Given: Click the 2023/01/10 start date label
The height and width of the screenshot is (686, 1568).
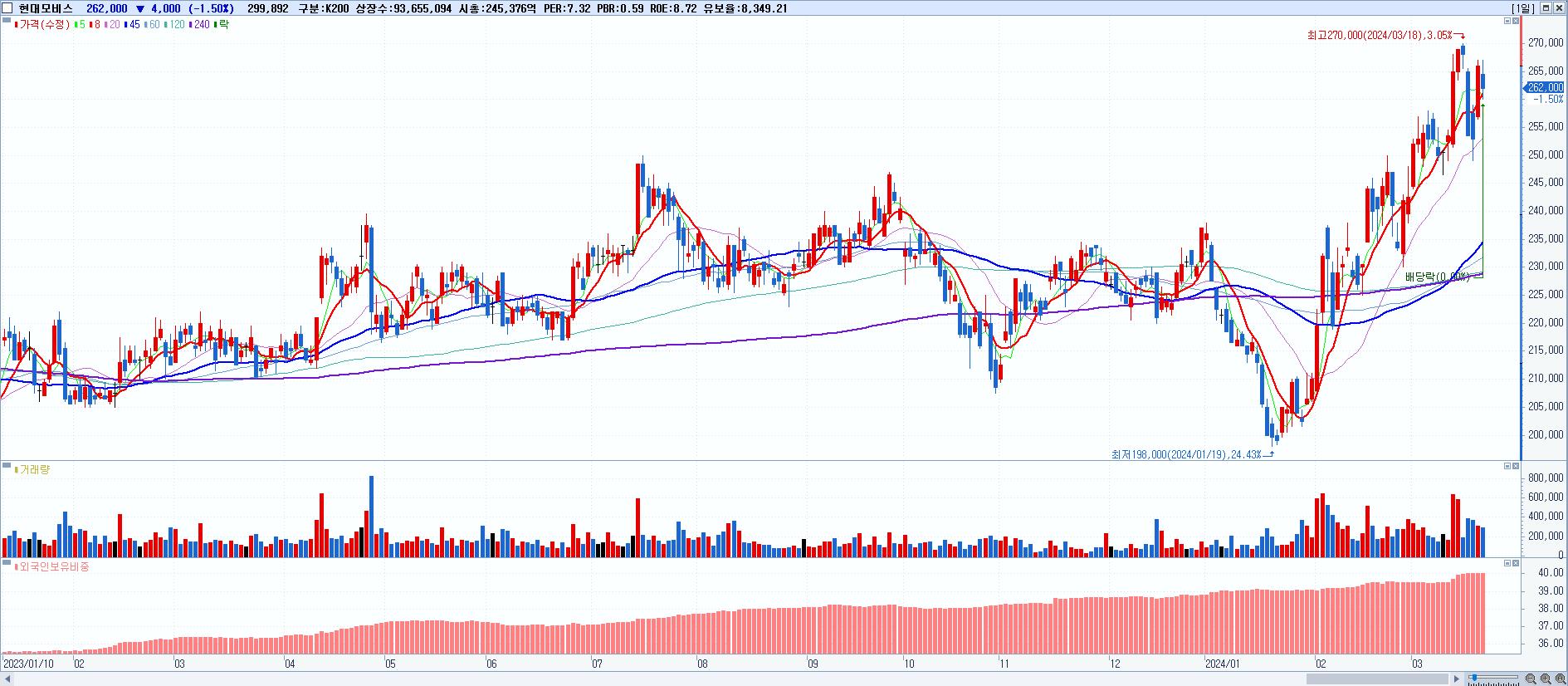Looking at the screenshot, I should click(x=29, y=664).
